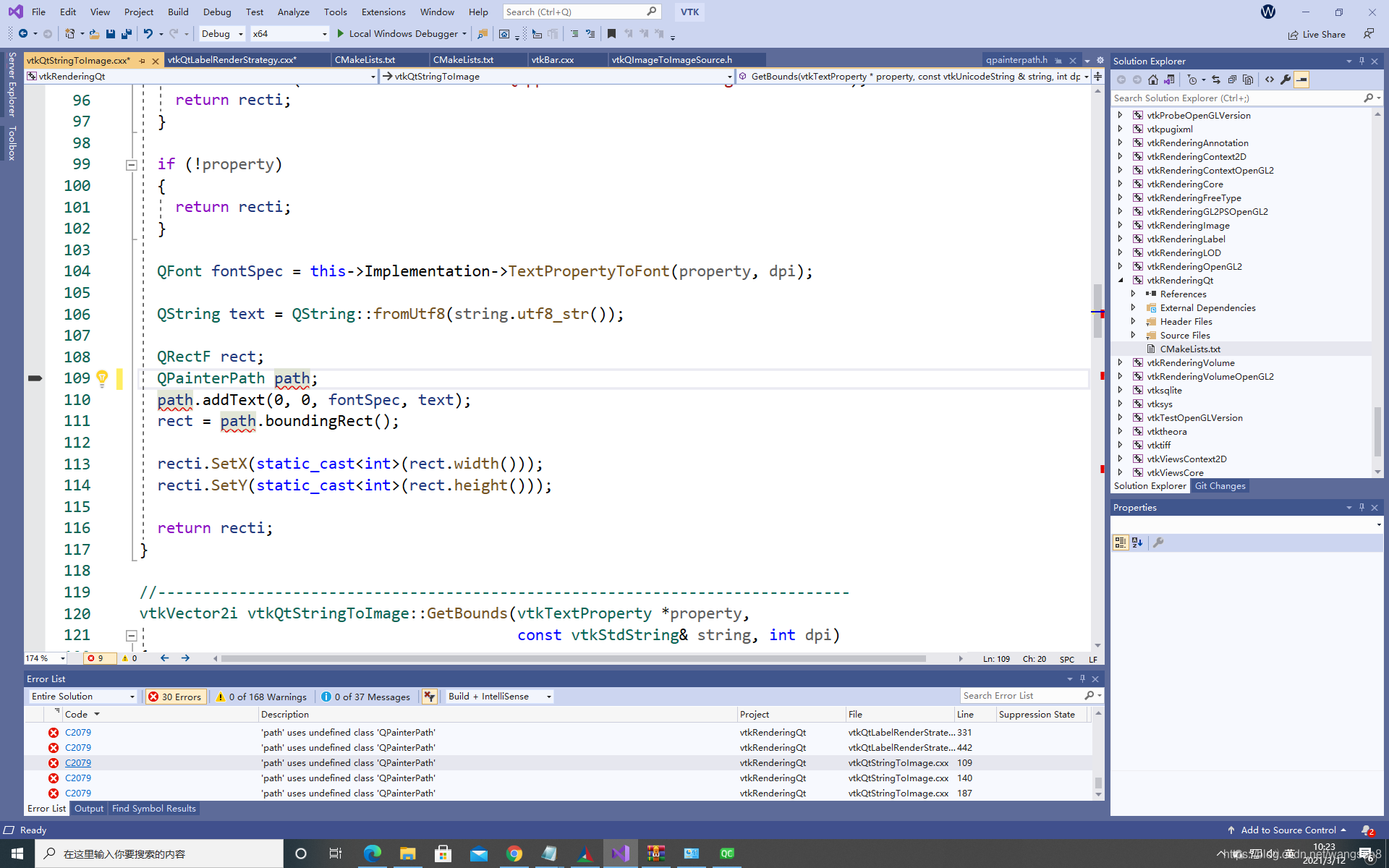Click Sync with Active Document icon

coord(1216,80)
